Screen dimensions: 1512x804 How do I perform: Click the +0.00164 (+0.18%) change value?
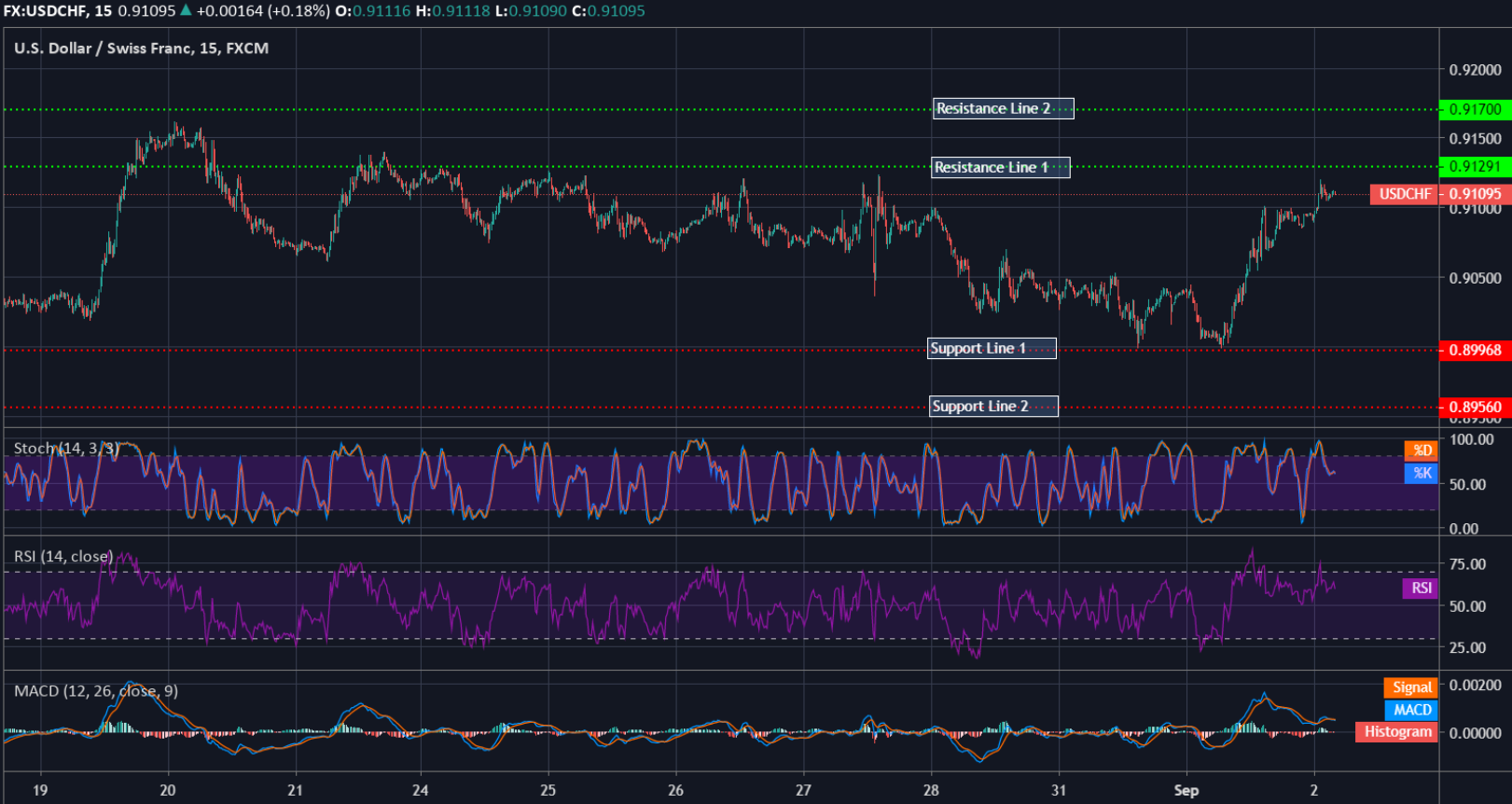pyautogui.click(x=263, y=11)
